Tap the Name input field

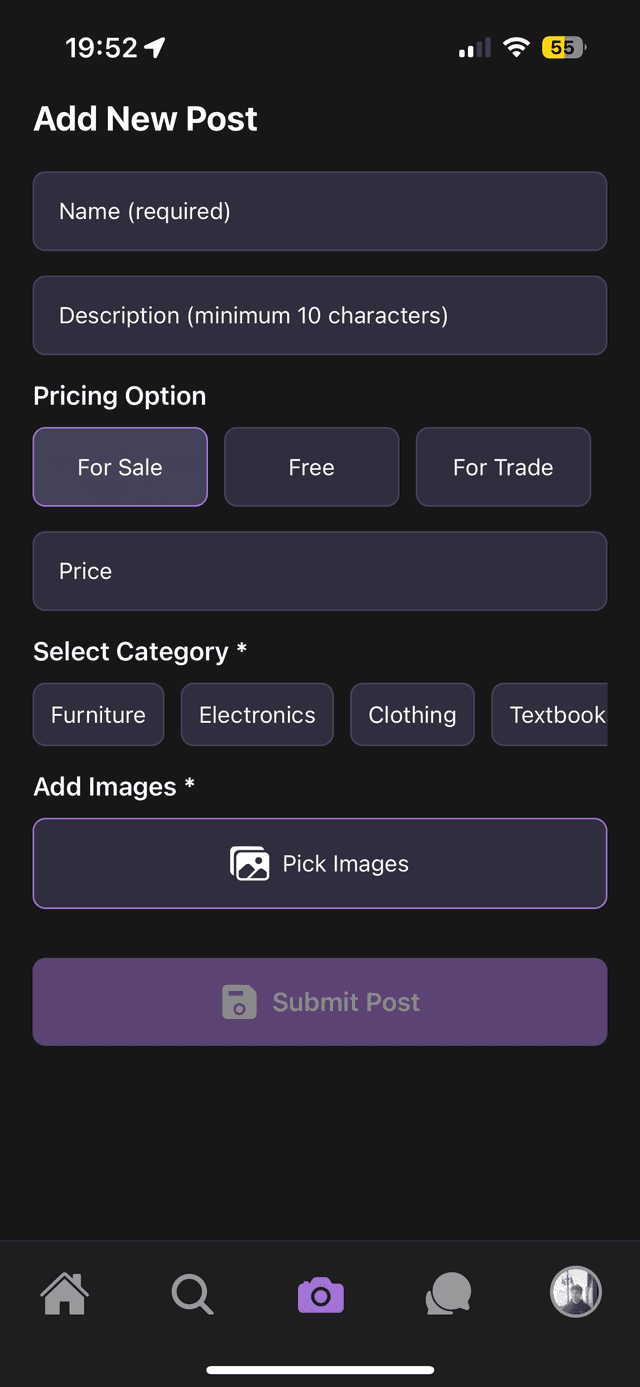point(320,211)
